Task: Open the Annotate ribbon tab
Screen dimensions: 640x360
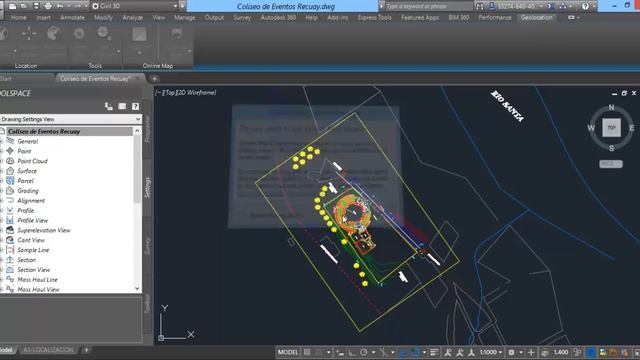Action: (72, 18)
